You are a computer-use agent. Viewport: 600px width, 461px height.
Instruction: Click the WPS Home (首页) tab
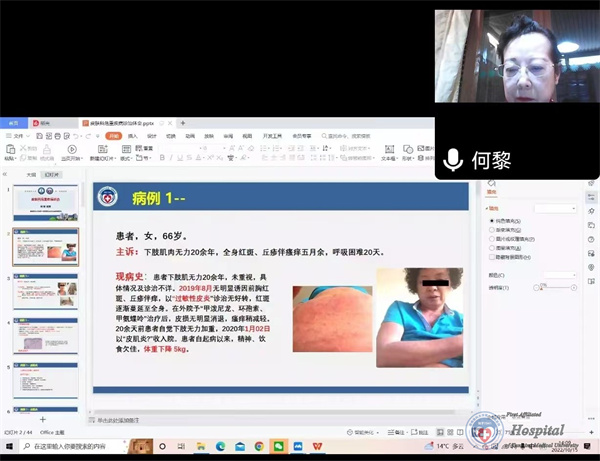tap(13, 123)
